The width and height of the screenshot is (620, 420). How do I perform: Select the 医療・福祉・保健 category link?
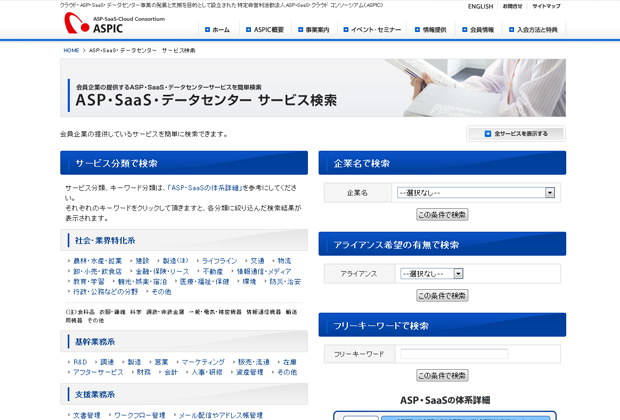click(204, 282)
